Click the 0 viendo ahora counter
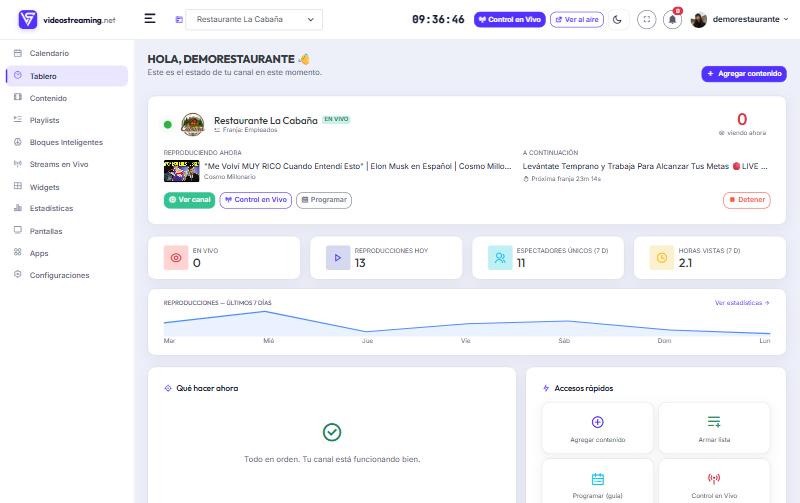The width and height of the screenshot is (800, 503). click(x=742, y=124)
